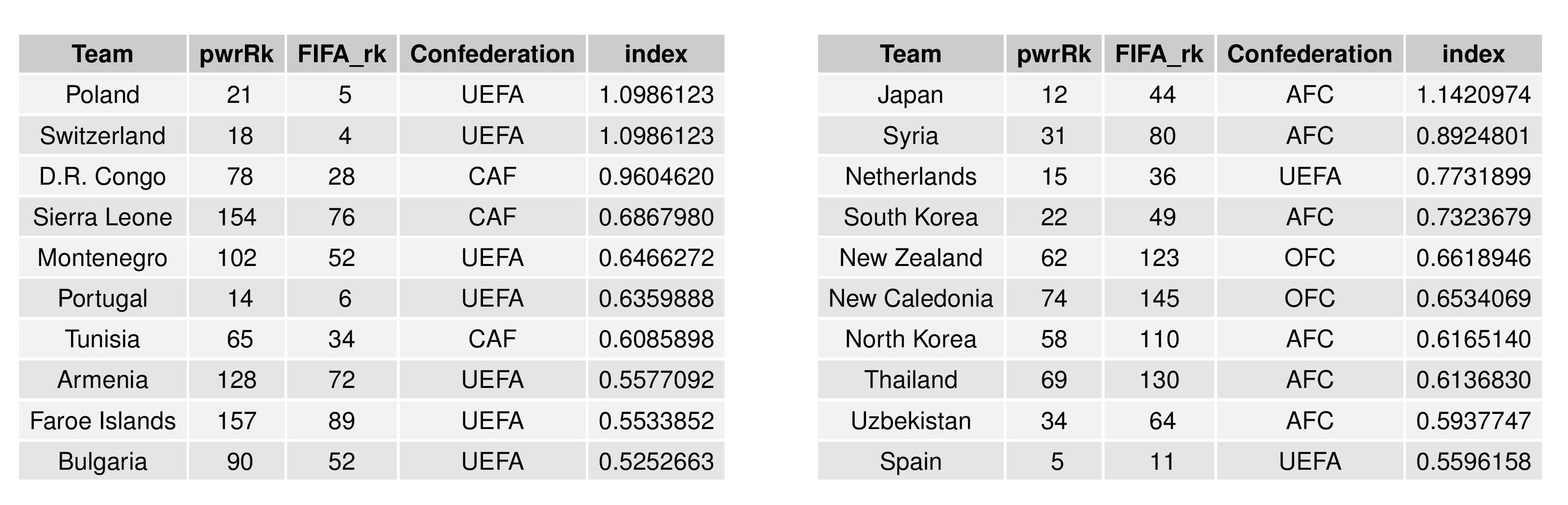Select the index value 1.1420974
1568x505 pixels.
tap(1473, 95)
